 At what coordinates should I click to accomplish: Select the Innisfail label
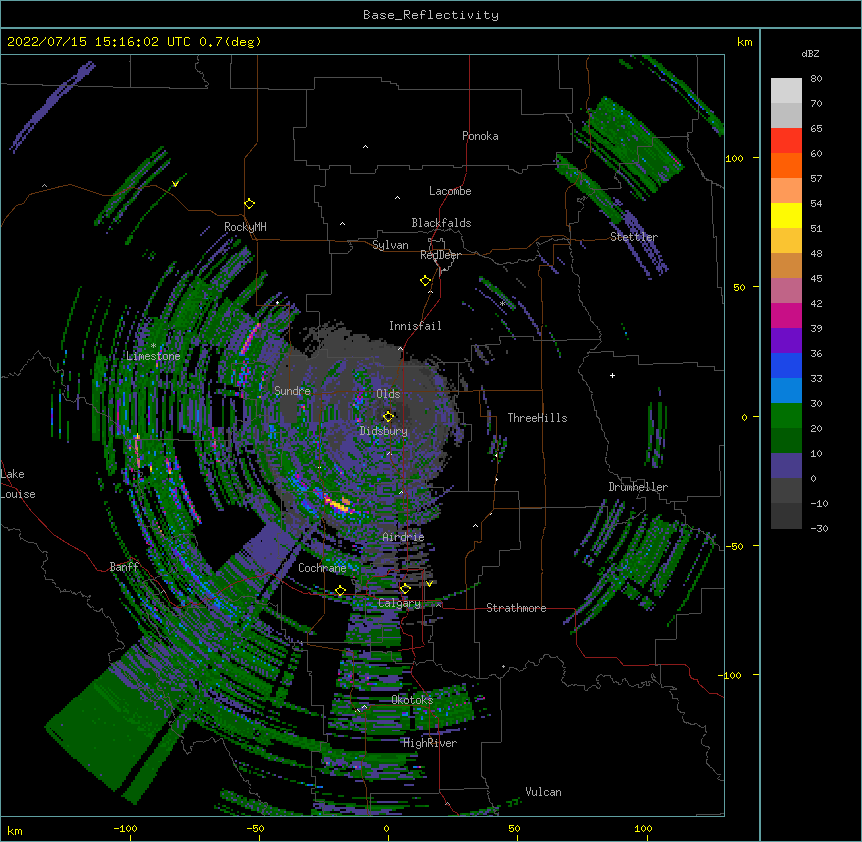[x=415, y=326]
